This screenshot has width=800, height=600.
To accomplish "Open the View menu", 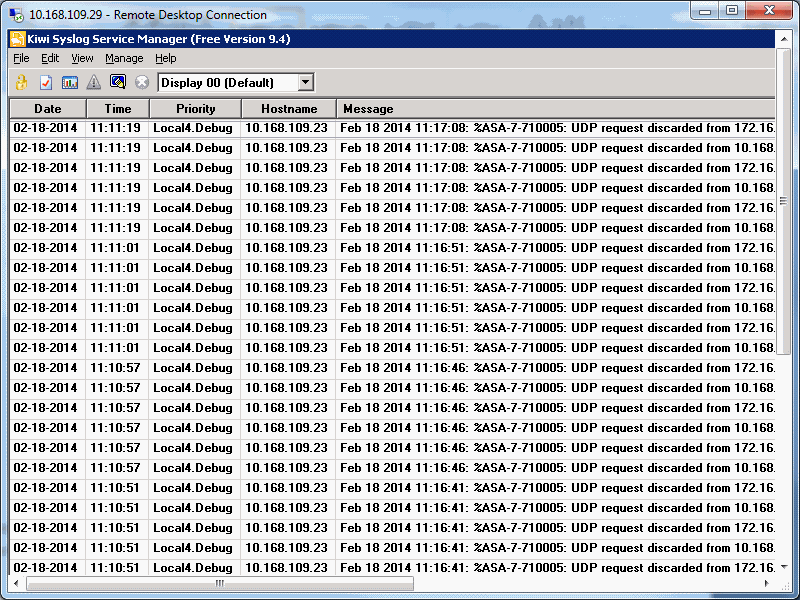I will click(82, 58).
